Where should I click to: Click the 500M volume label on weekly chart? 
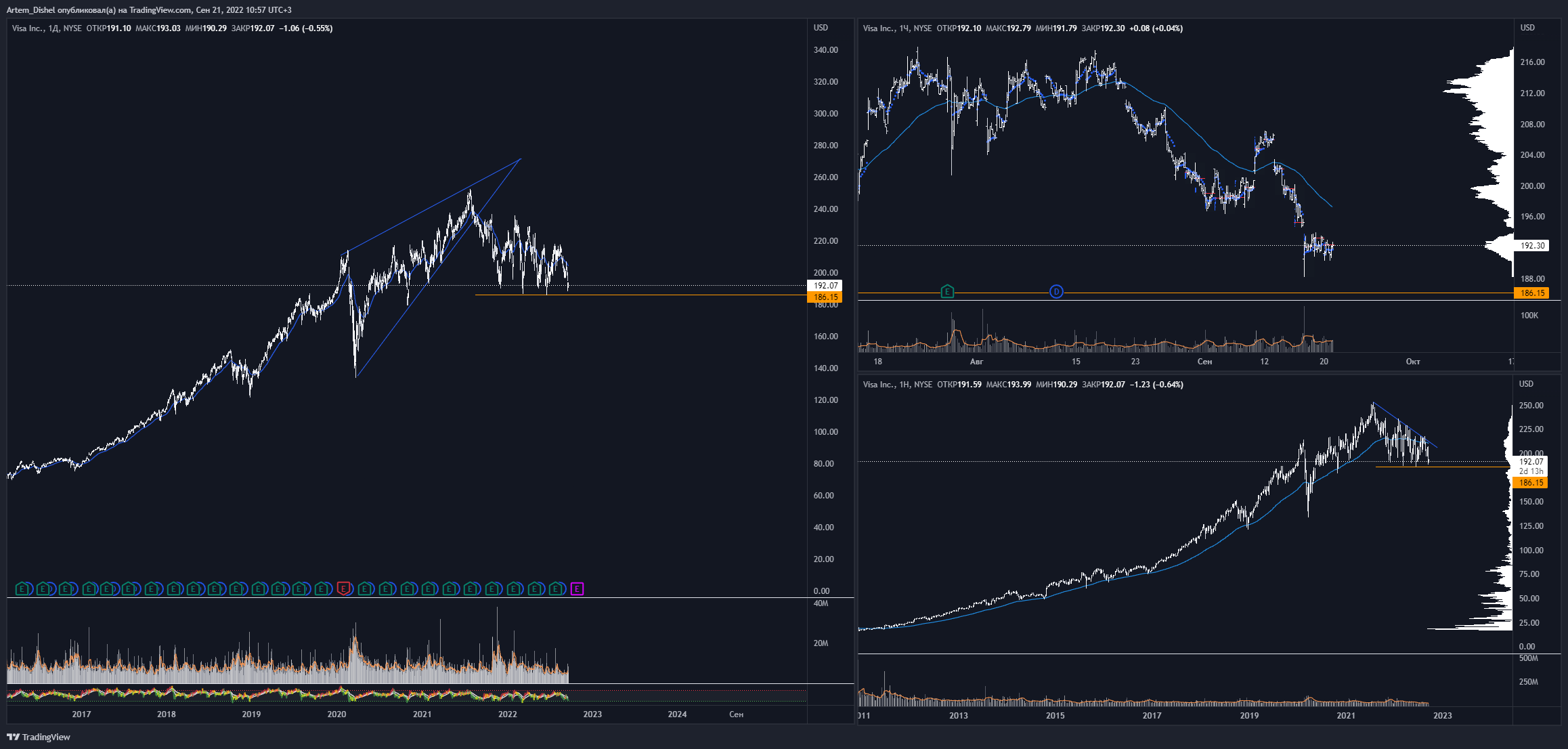point(1528,658)
